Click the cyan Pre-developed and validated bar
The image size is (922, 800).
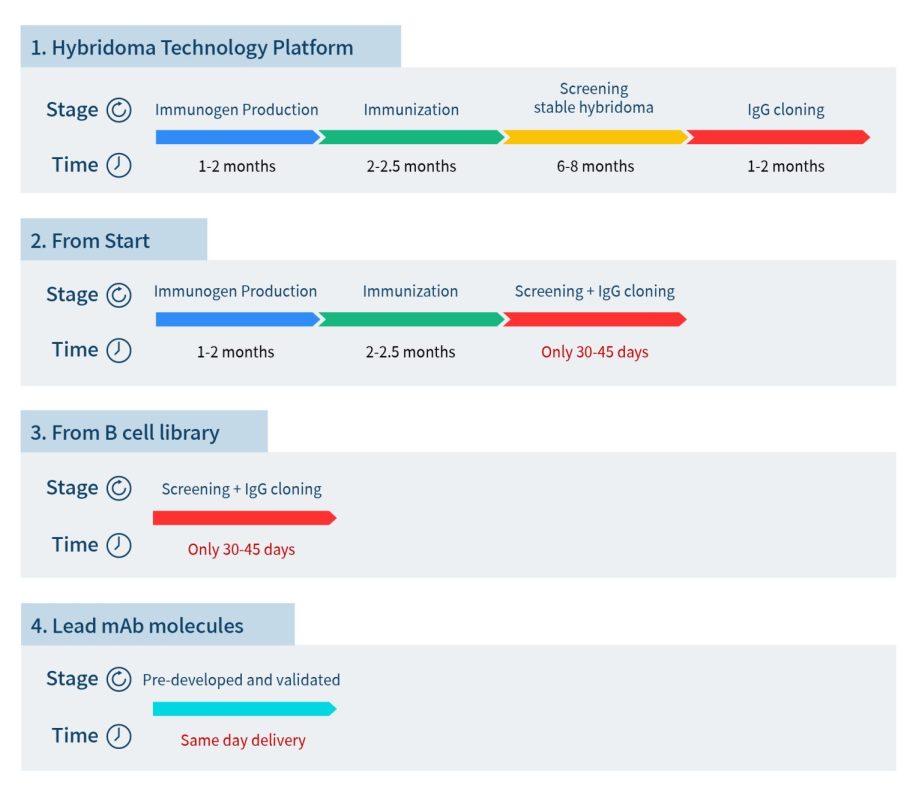click(x=245, y=709)
